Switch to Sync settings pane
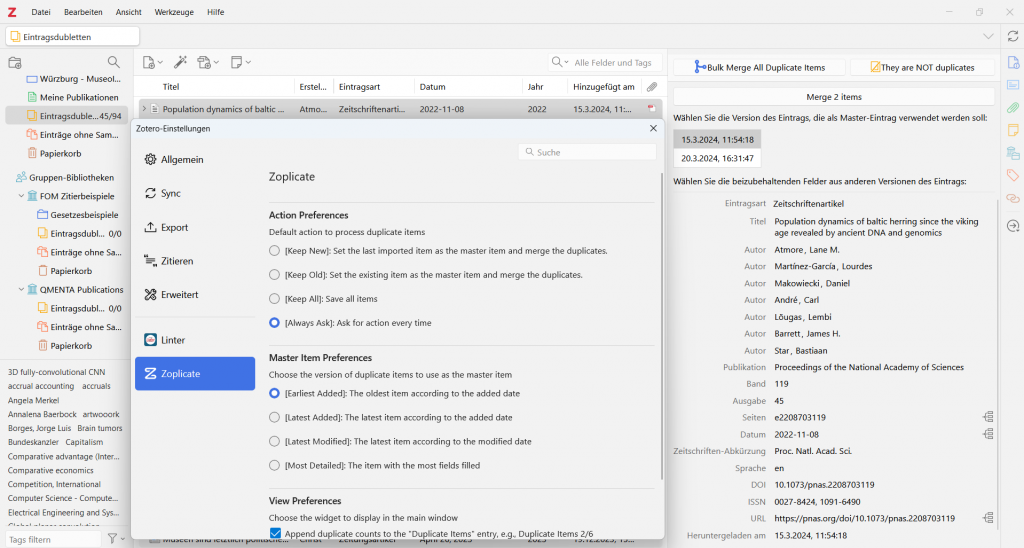Image resolution: width=1024 pixels, height=548 pixels. pyautogui.click(x=195, y=193)
